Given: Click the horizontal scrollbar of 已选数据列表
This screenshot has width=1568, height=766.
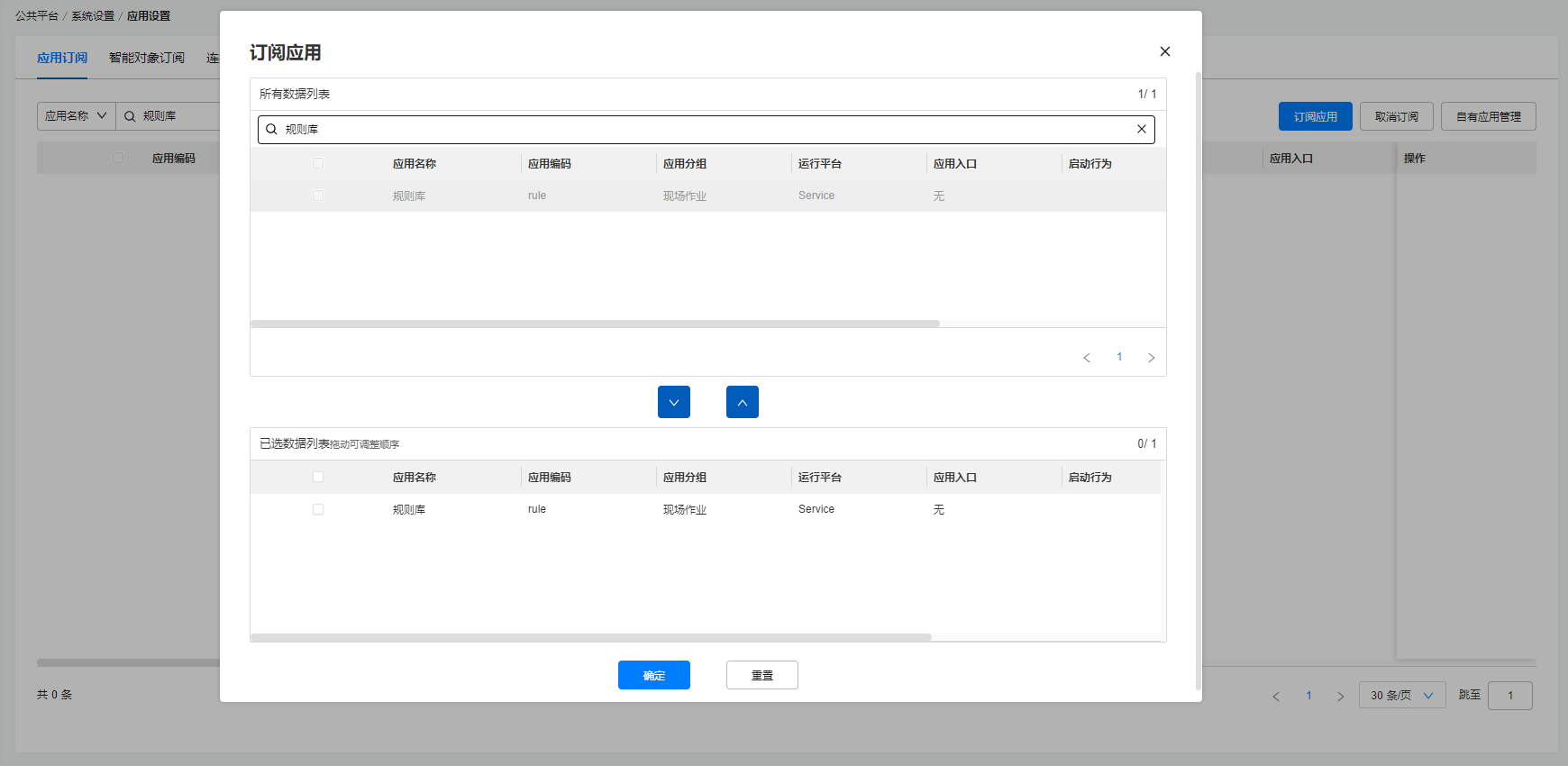Looking at the screenshot, I should click(x=591, y=637).
